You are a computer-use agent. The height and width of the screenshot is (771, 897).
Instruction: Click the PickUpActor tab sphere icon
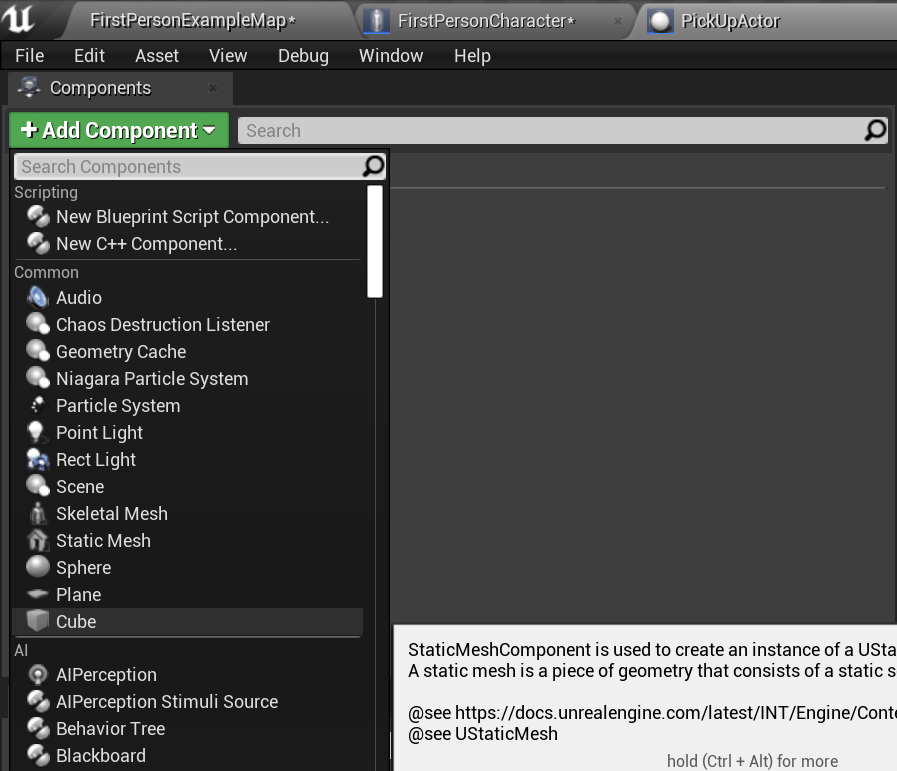coord(660,21)
